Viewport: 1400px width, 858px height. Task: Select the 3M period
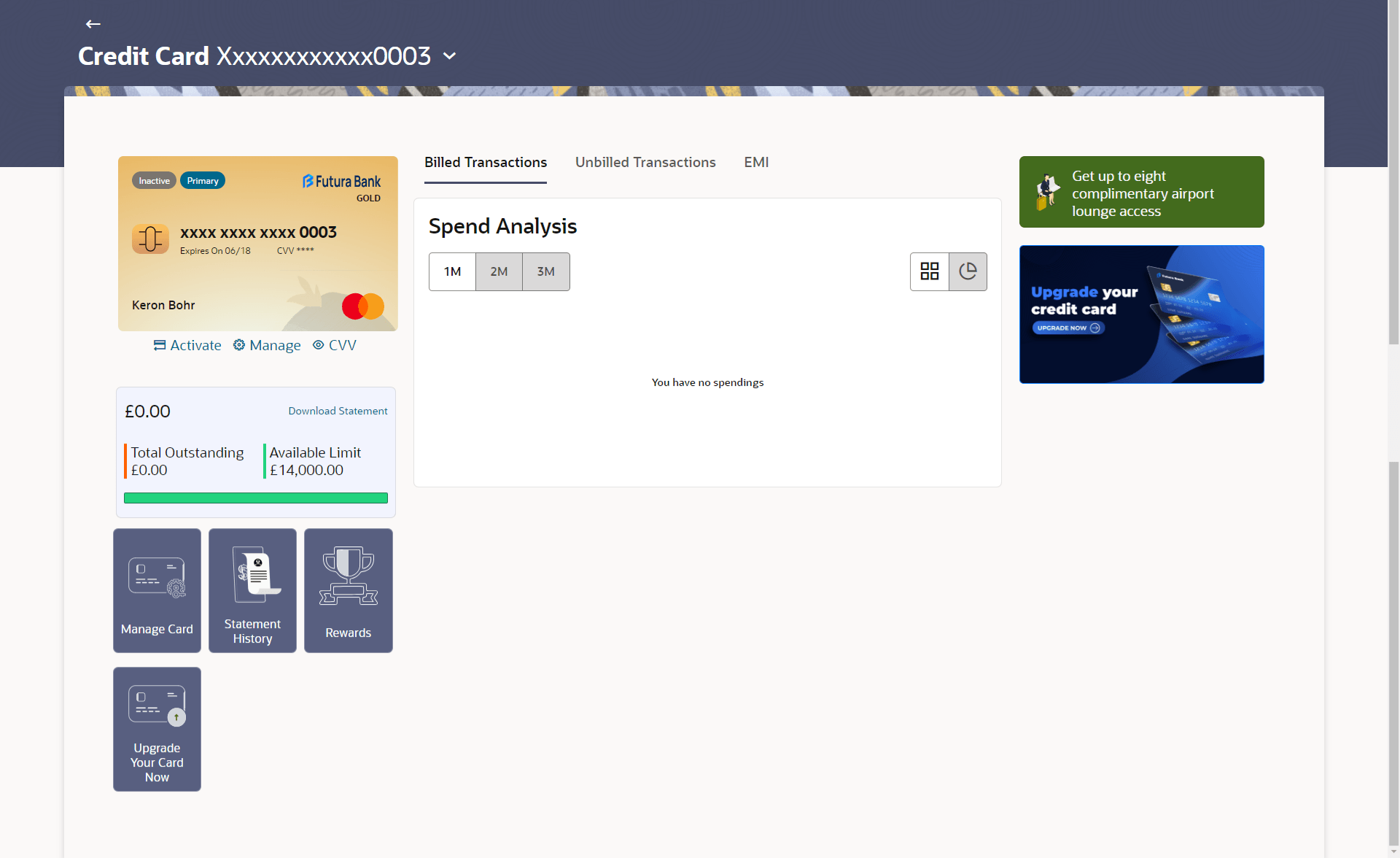(545, 271)
